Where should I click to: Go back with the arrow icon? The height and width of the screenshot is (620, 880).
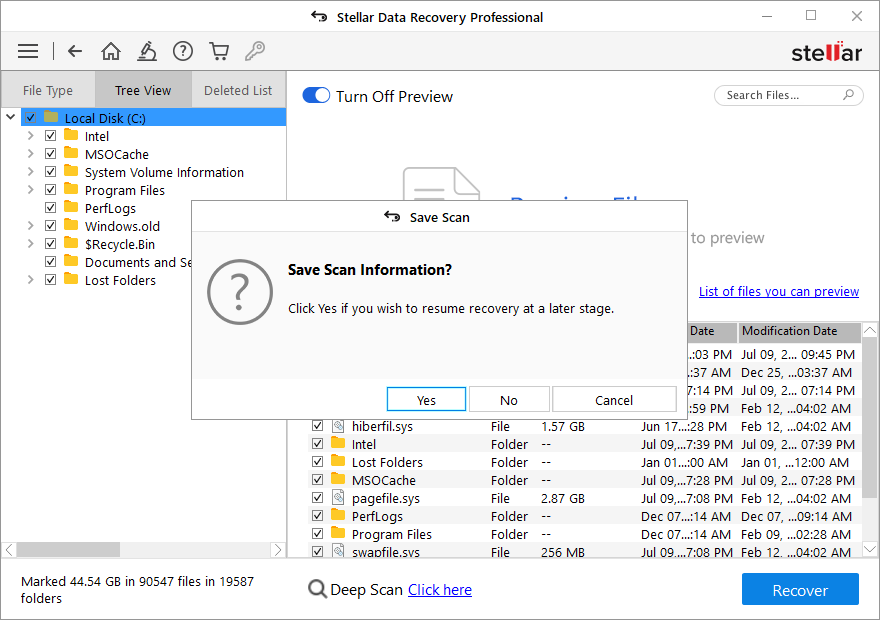tap(75, 51)
